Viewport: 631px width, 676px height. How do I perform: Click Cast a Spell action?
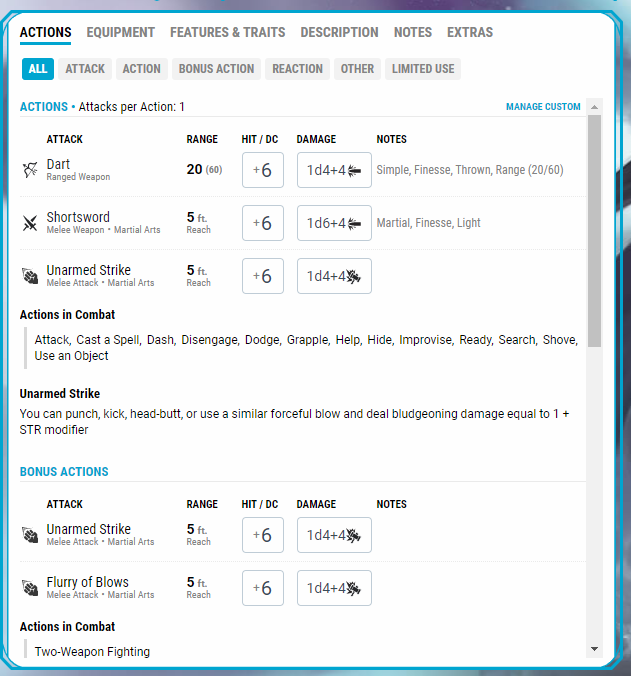(x=108, y=340)
